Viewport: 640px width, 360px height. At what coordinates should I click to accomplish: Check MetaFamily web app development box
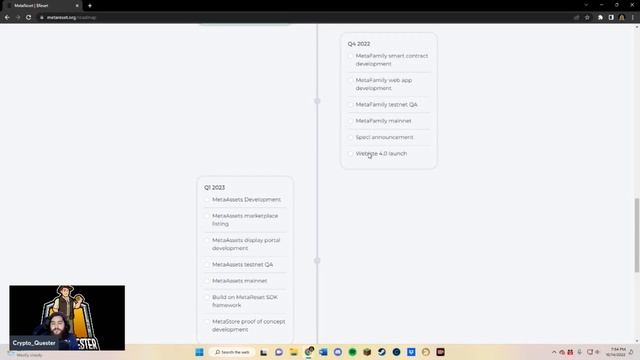pos(350,80)
